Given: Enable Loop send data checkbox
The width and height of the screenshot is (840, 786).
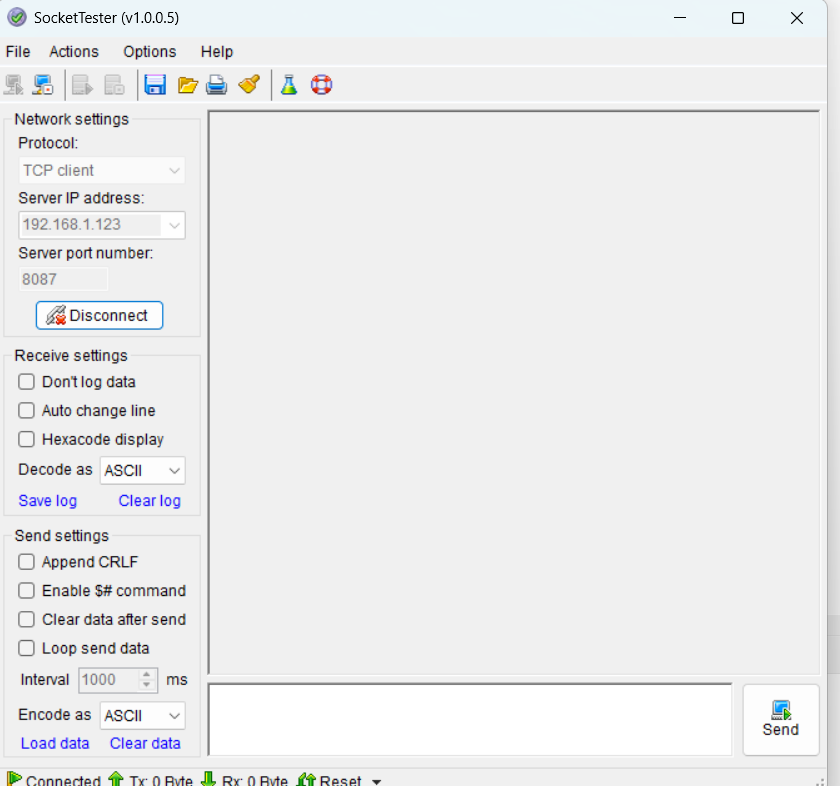Looking at the screenshot, I should pos(26,648).
